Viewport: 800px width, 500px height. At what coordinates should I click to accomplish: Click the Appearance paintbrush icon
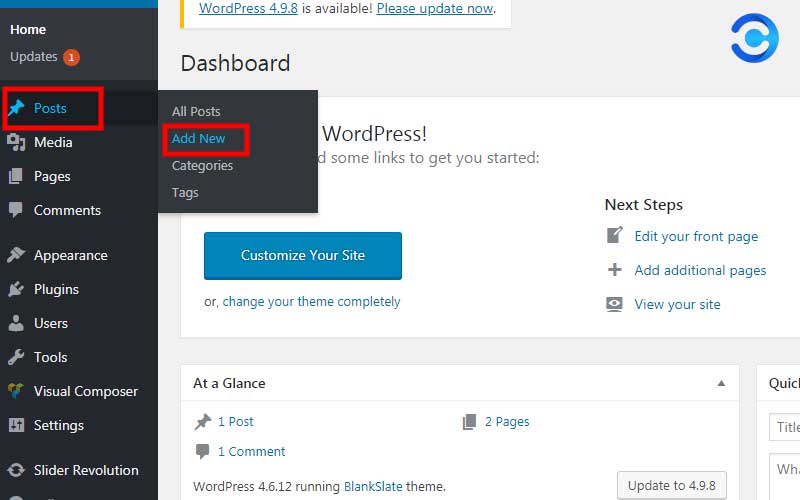[x=16, y=255]
